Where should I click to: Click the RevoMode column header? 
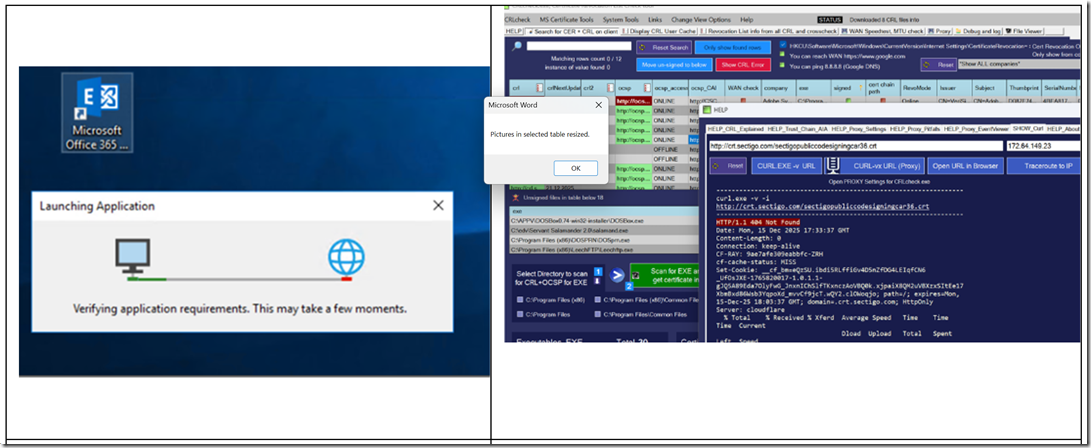[x=918, y=88]
